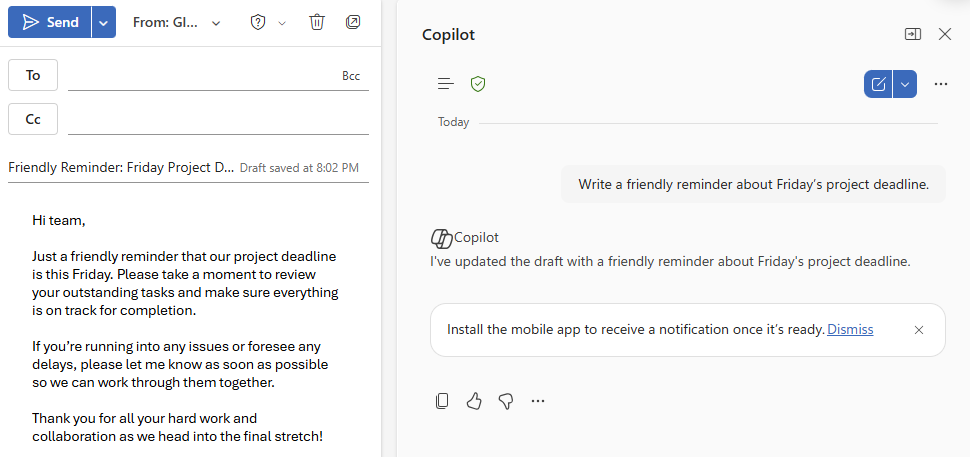The height and width of the screenshot is (457, 970).
Task: Expand new chat options dropdown
Action: point(905,84)
